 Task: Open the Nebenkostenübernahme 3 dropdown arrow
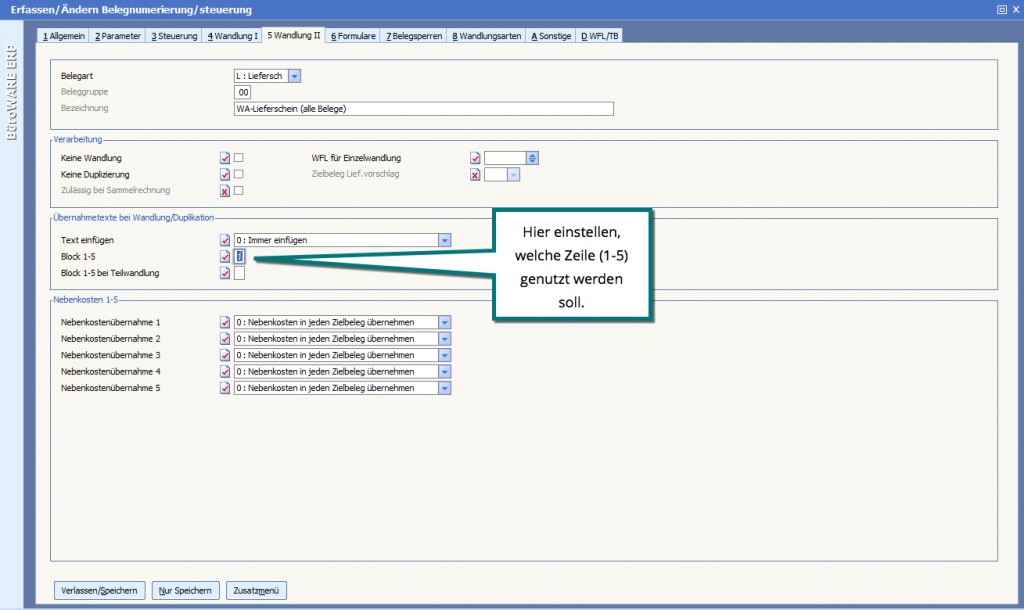[445, 355]
